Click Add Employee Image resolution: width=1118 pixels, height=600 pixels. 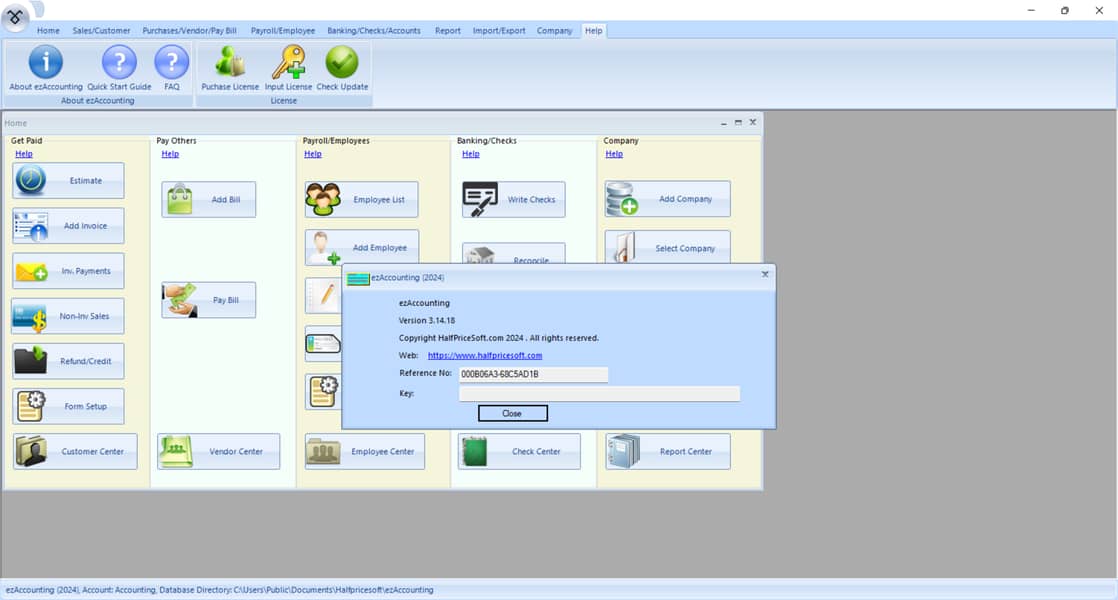361,247
